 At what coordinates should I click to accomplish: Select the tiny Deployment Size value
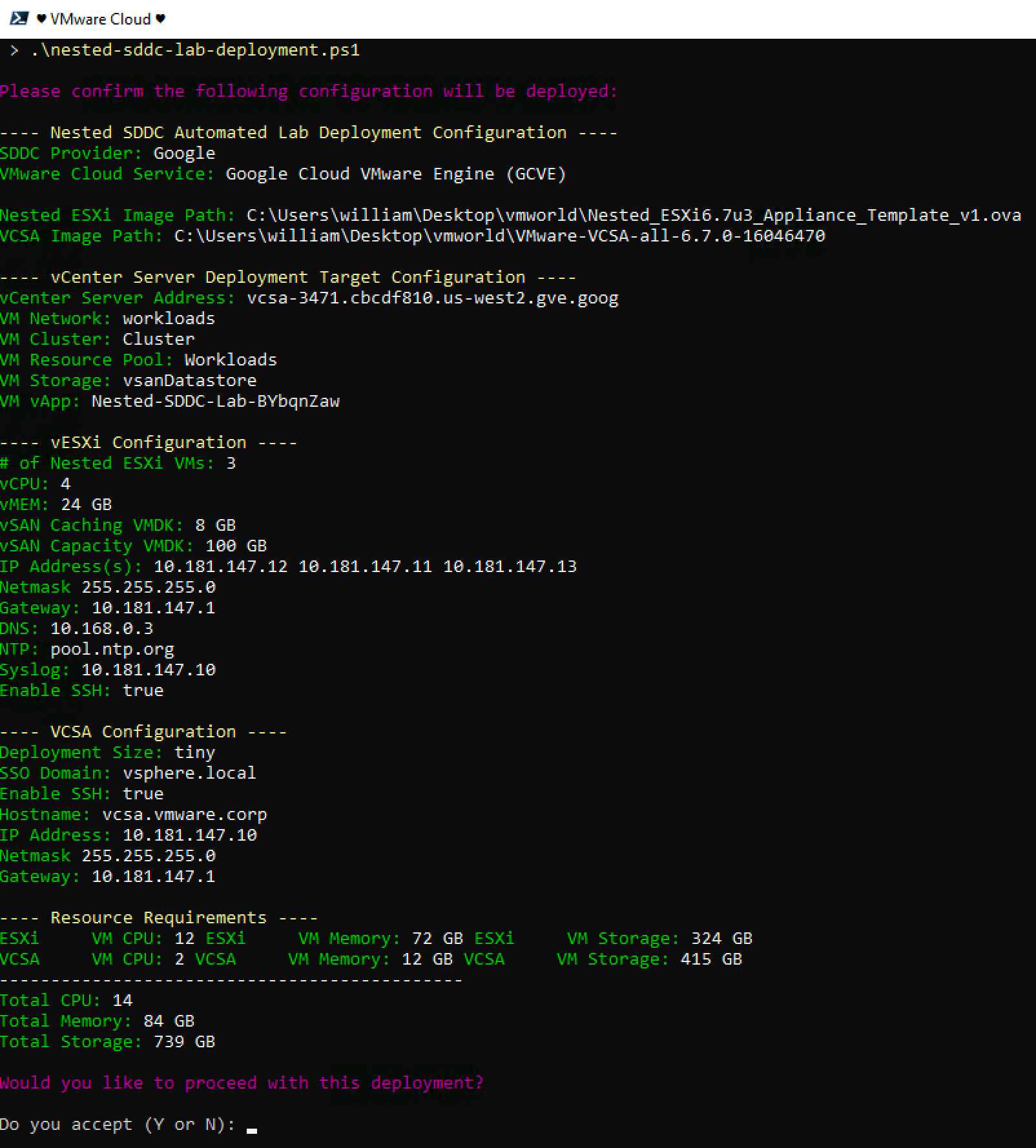[194, 752]
